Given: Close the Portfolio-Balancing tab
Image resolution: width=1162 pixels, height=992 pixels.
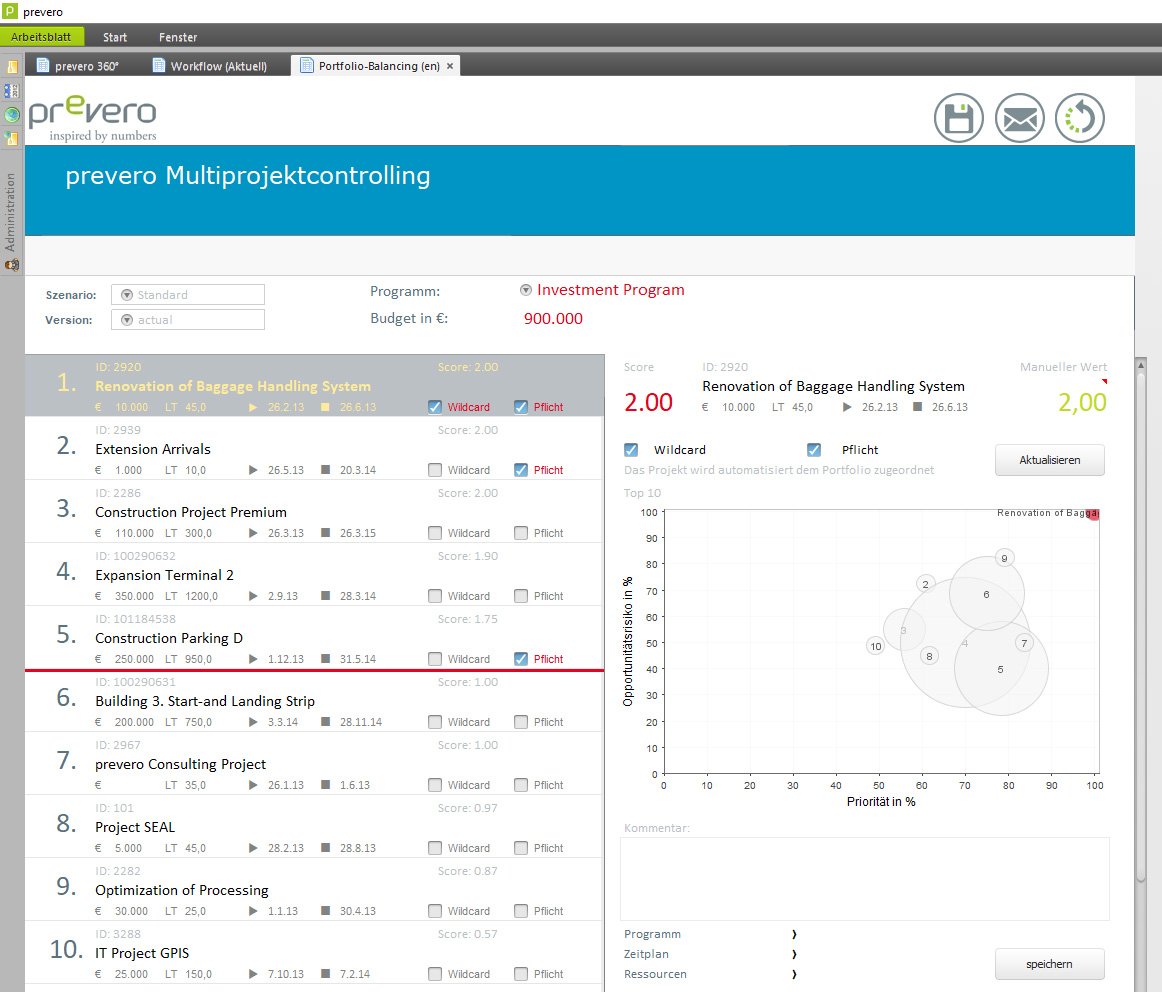Looking at the screenshot, I should click(450, 66).
